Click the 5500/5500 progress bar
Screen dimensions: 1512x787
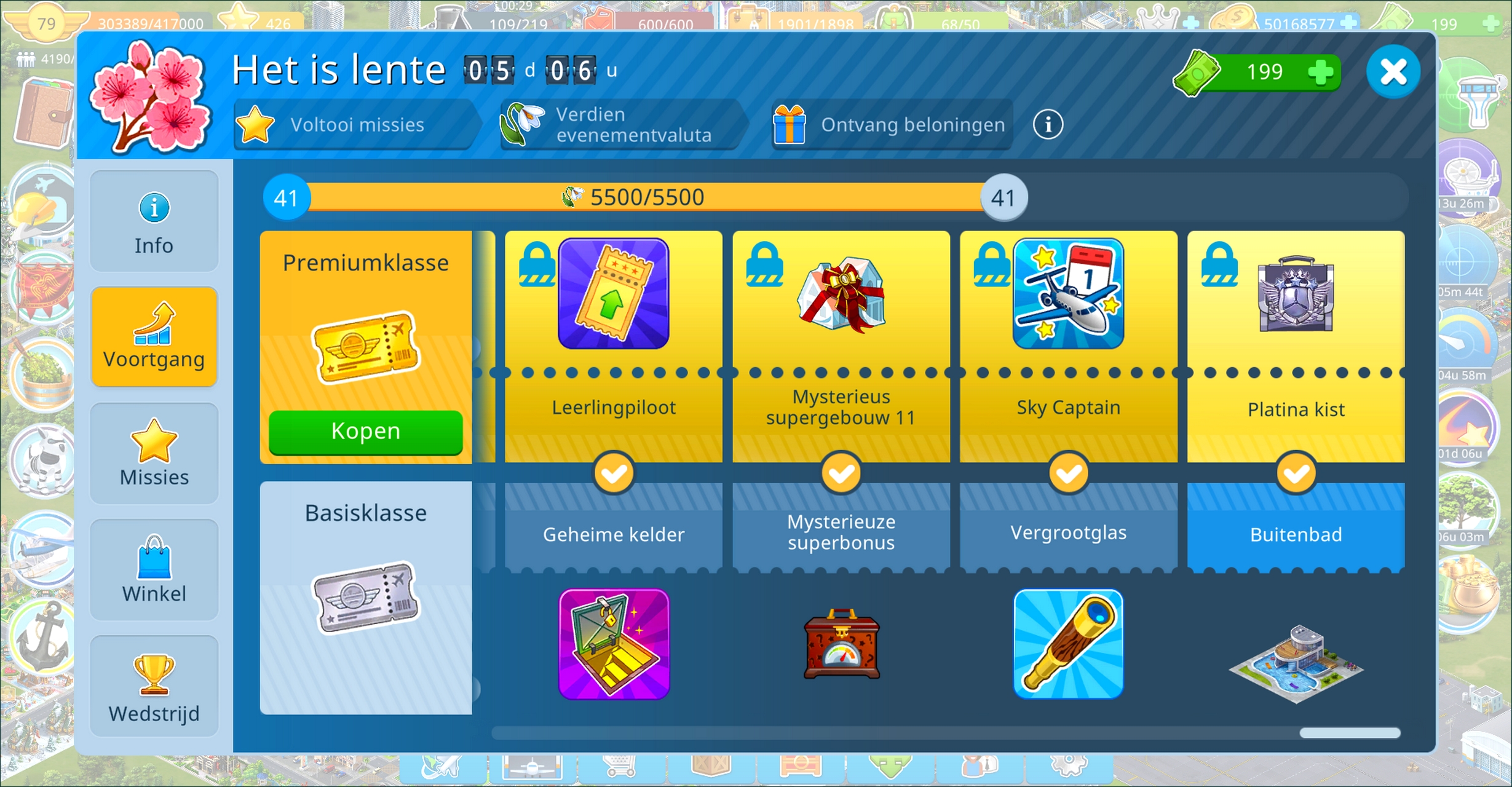[x=646, y=197]
